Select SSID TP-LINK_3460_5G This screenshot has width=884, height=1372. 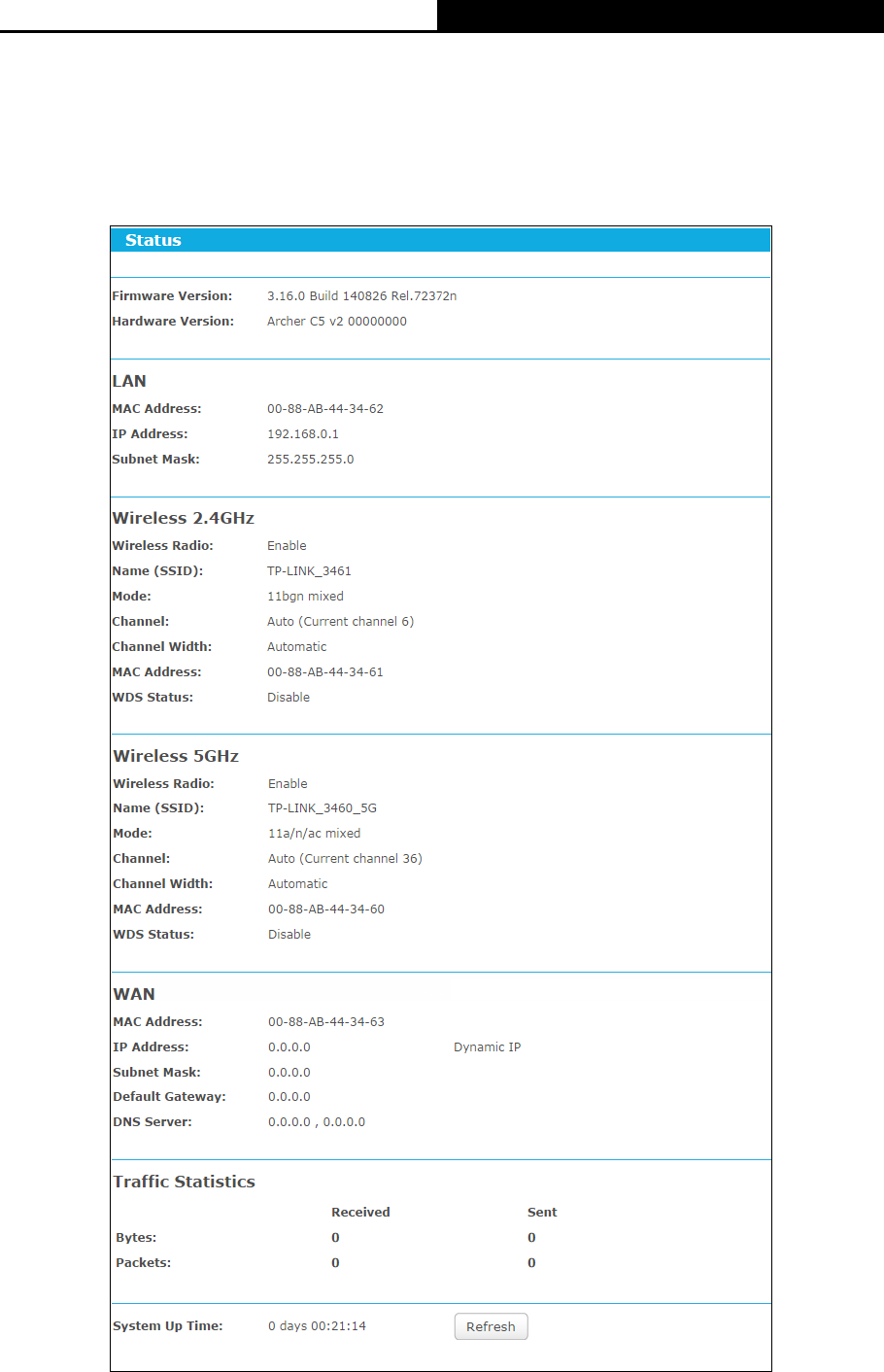pyautogui.click(x=323, y=808)
